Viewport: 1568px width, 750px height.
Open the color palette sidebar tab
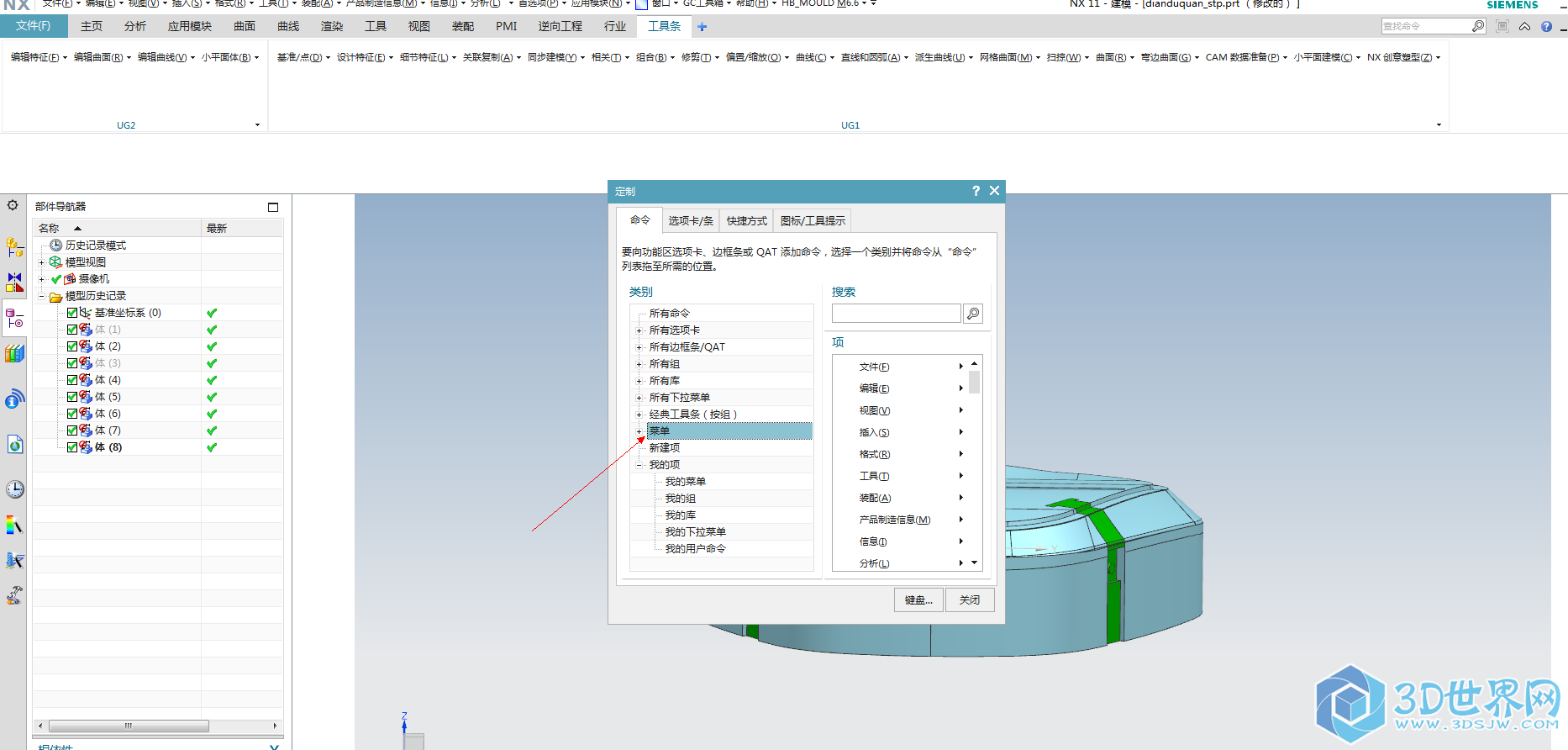[x=14, y=526]
